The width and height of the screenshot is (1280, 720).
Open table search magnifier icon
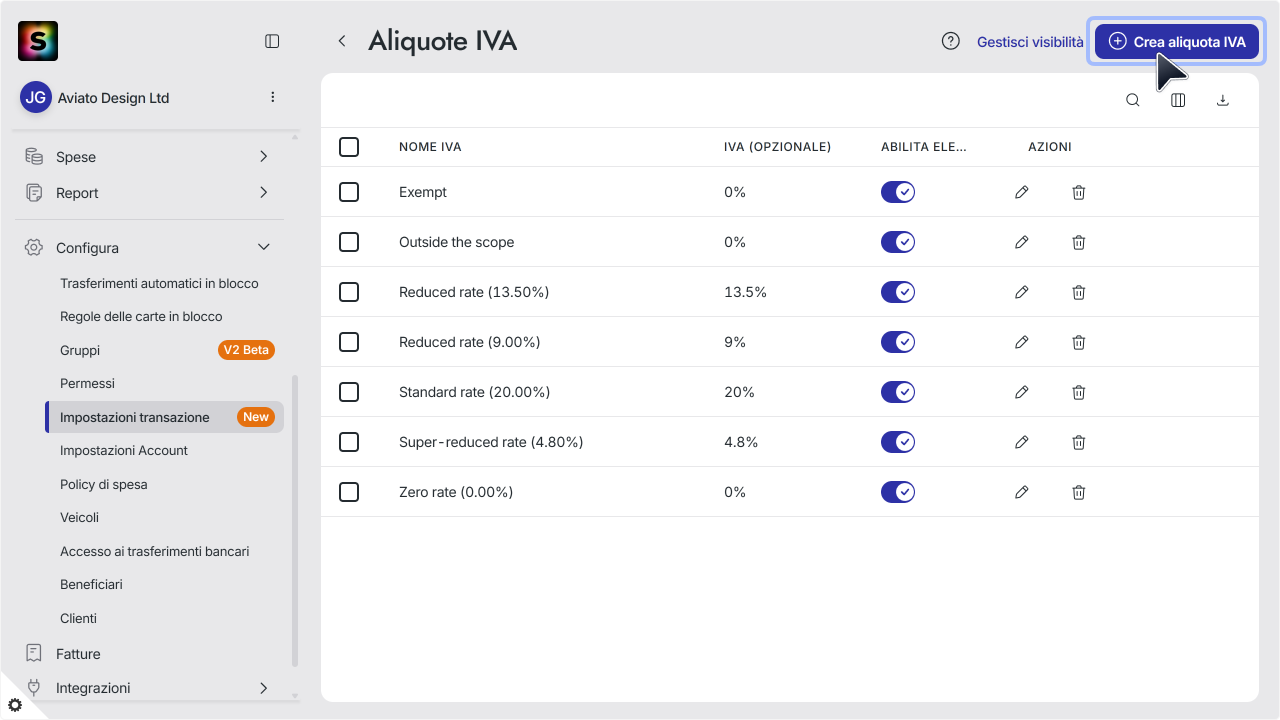(x=1133, y=100)
